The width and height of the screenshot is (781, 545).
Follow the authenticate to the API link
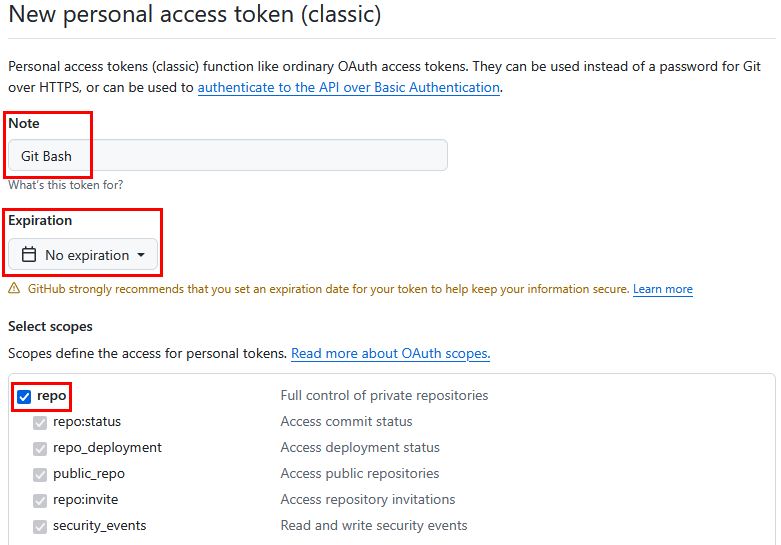(348, 87)
